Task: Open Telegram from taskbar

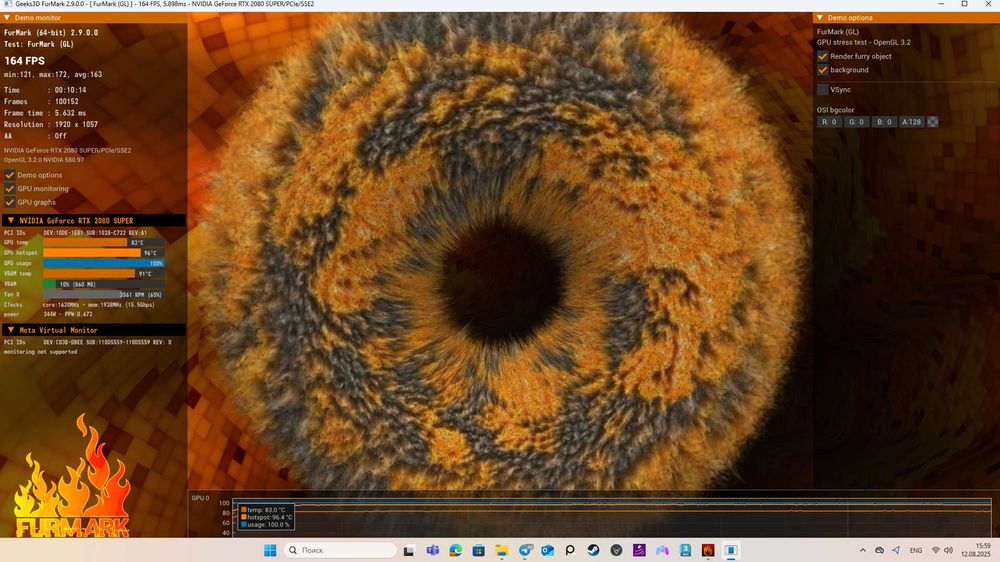Action: click(525, 550)
